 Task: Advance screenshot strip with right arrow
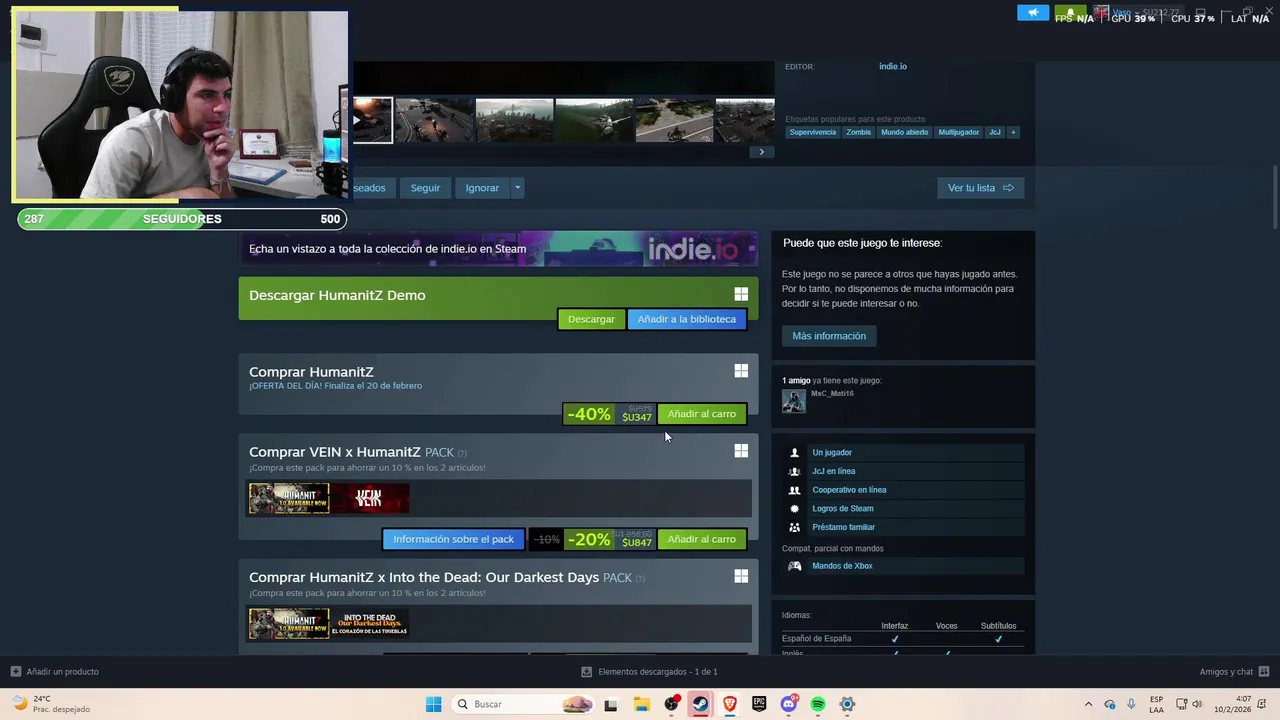[x=761, y=152]
